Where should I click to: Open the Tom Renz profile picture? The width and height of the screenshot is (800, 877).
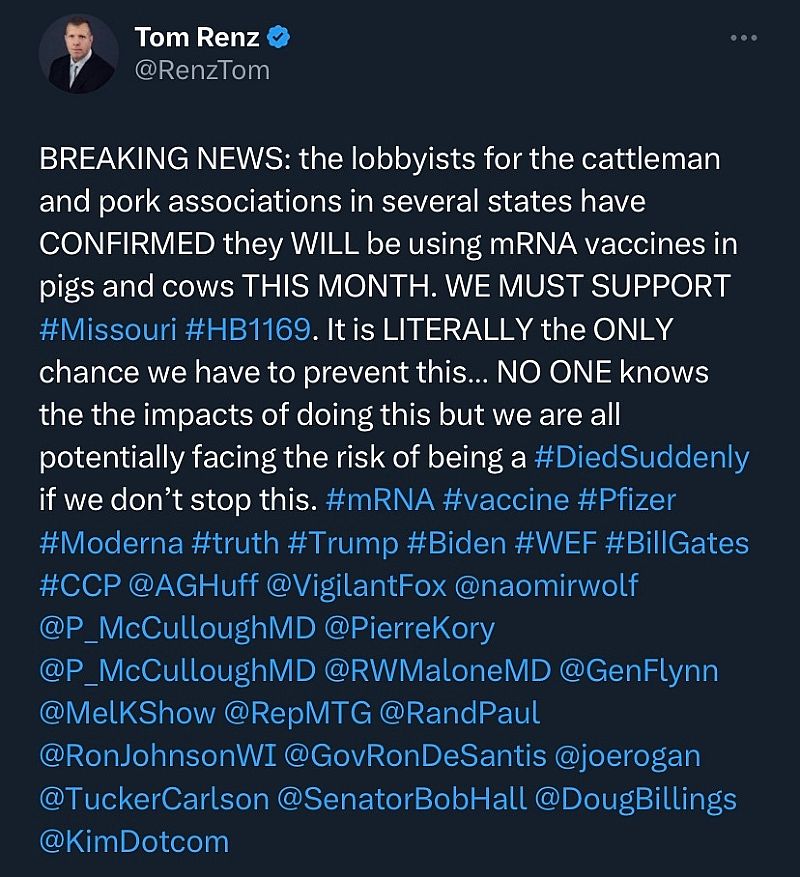point(78,54)
